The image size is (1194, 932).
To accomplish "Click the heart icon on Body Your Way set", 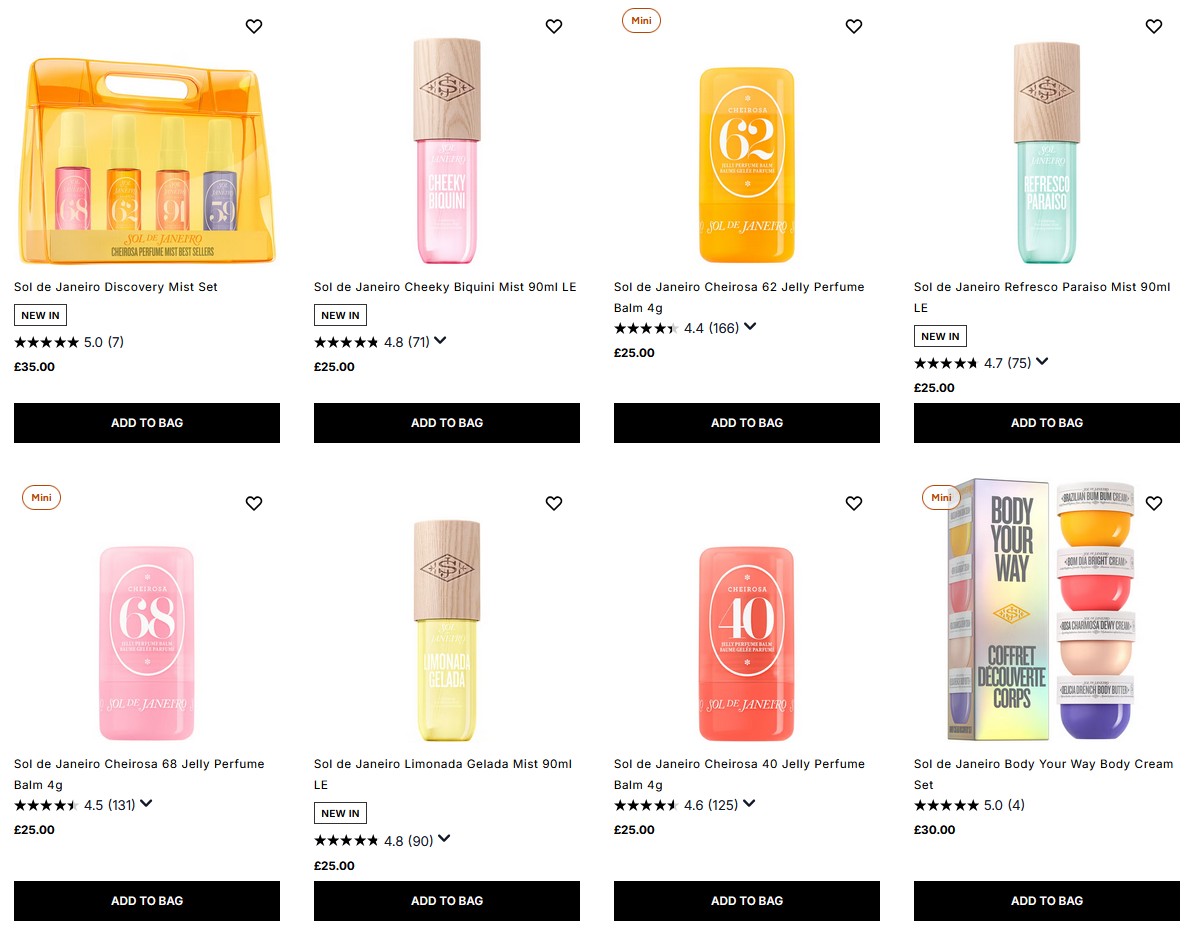I will (1154, 503).
